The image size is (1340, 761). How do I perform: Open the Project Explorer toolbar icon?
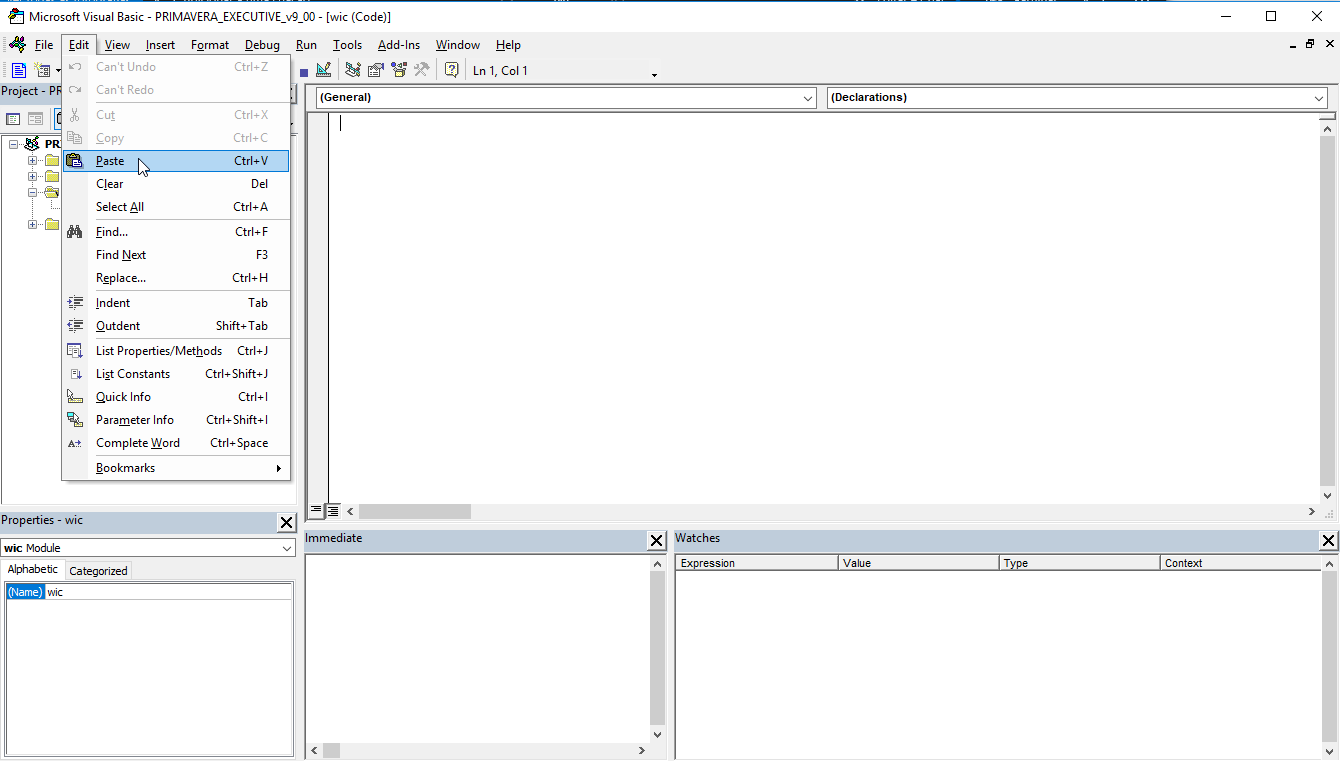[x=353, y=70]
